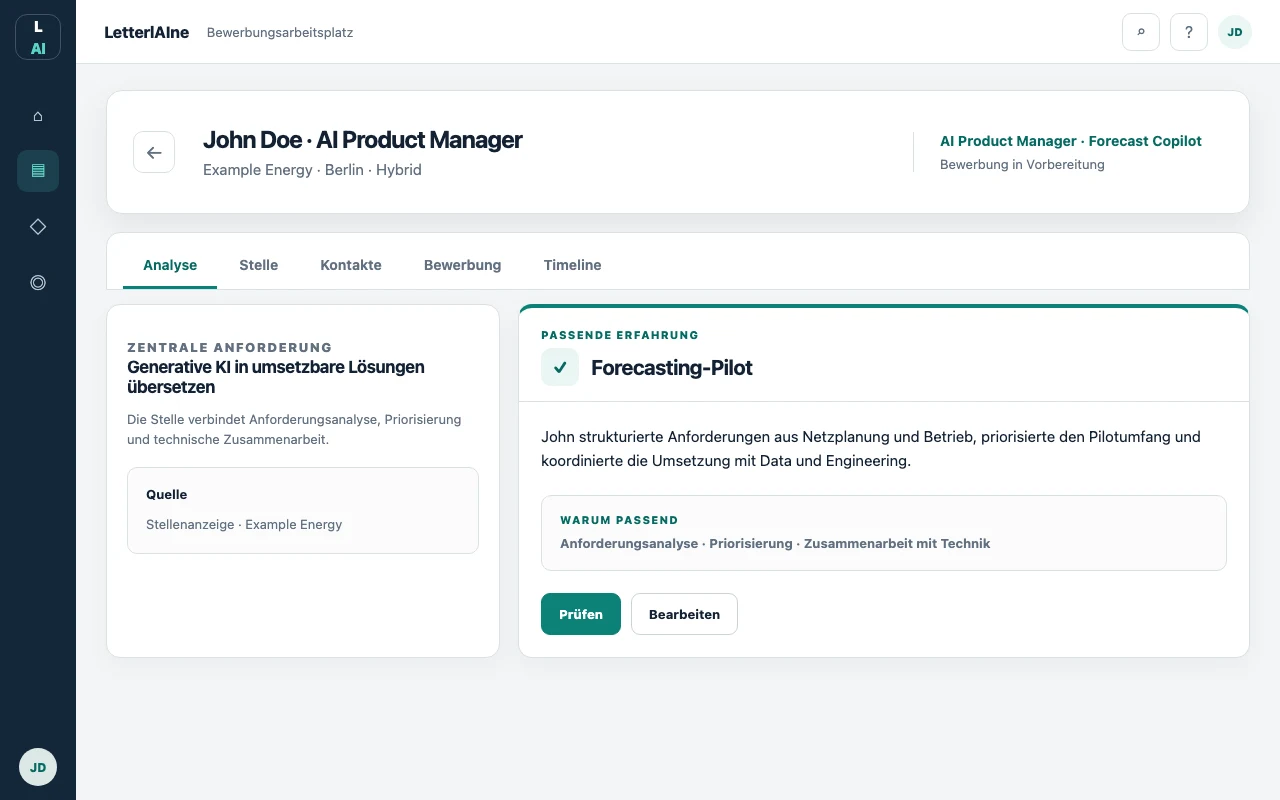
Task: Click heading Generative KI in umsetzbare Lösungen übersetzen
Action: tap(276, 377)
